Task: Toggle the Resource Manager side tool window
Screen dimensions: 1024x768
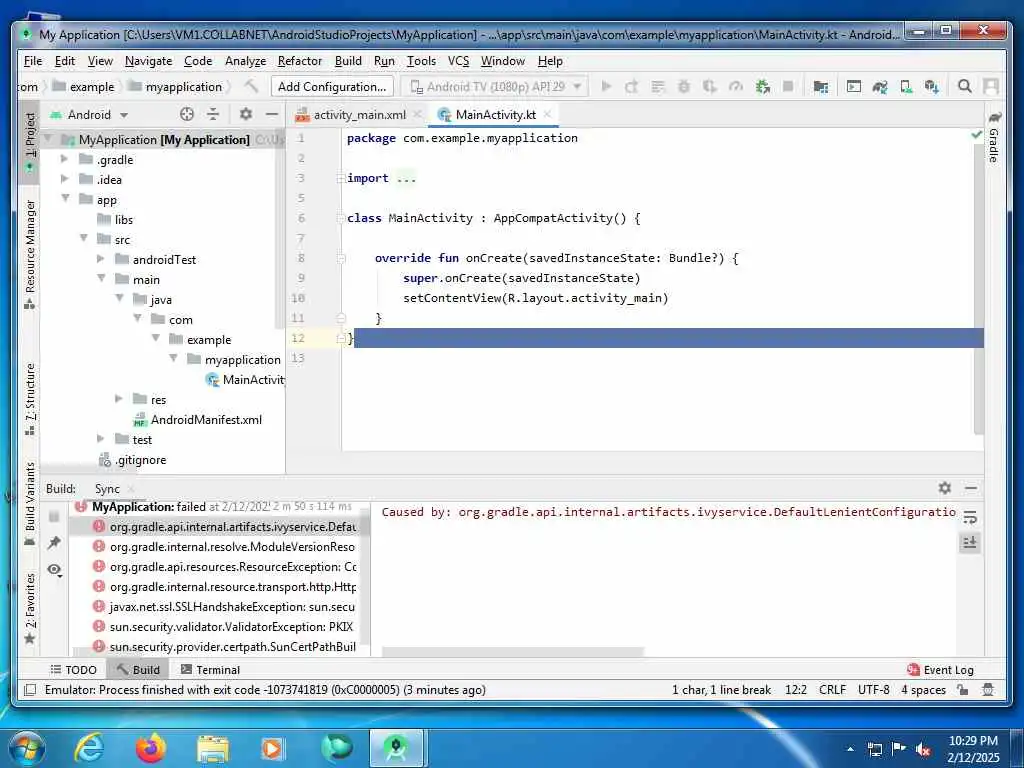Action: [29, 254]
